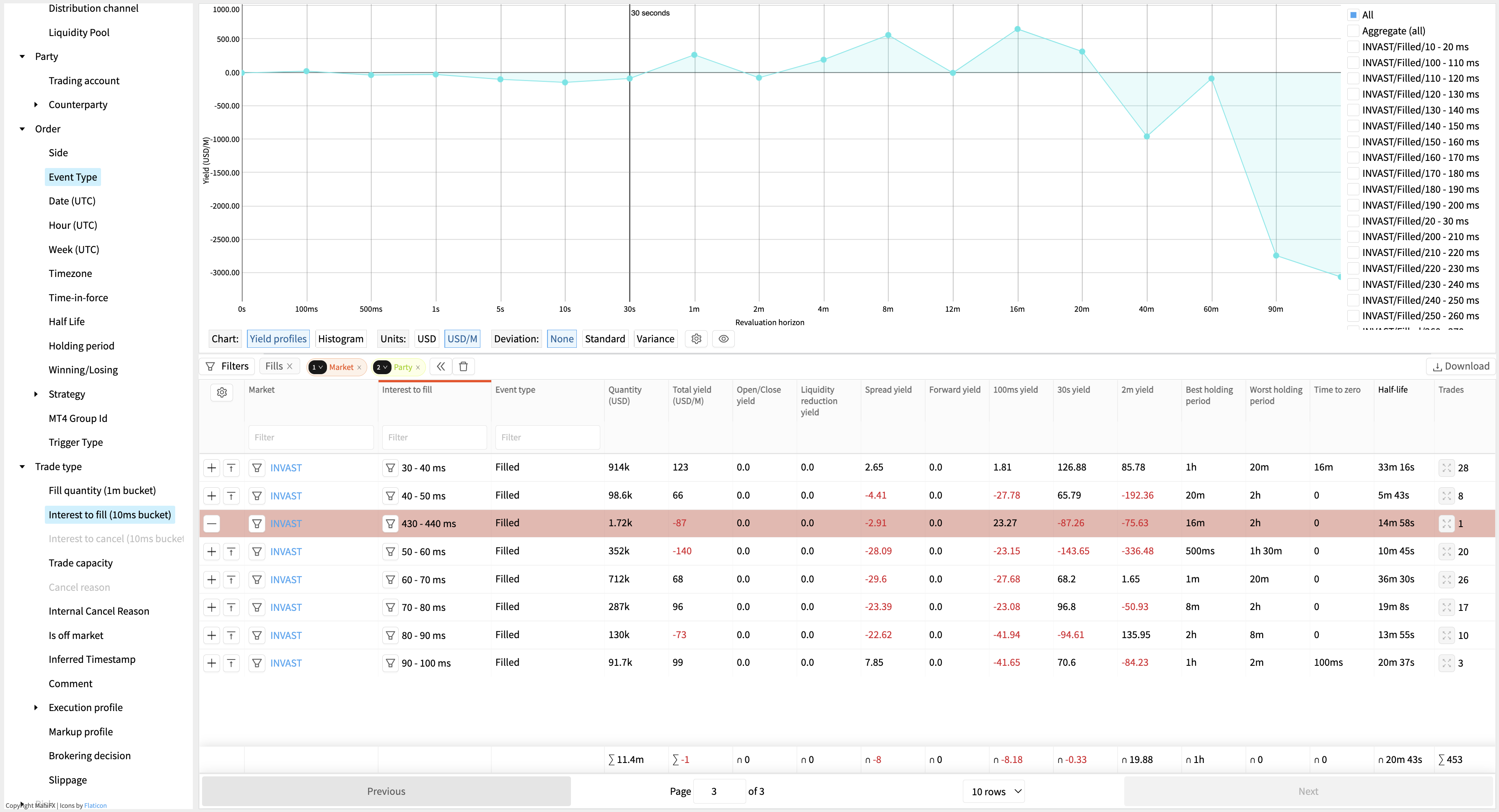Image resolution: width=1499 pixels, height=812 pixels.
Task: Remove the Fills filter chip
Action: point(290,367)
